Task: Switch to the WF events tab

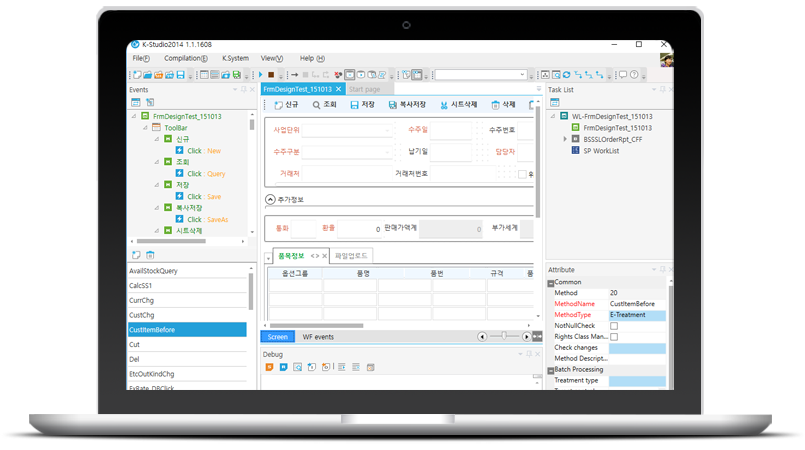Action: [x=318, y=337]
